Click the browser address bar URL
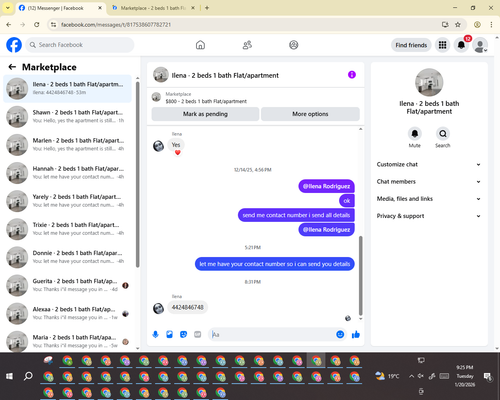The width and height of the screenshot is (500, 400). (116, 25)
